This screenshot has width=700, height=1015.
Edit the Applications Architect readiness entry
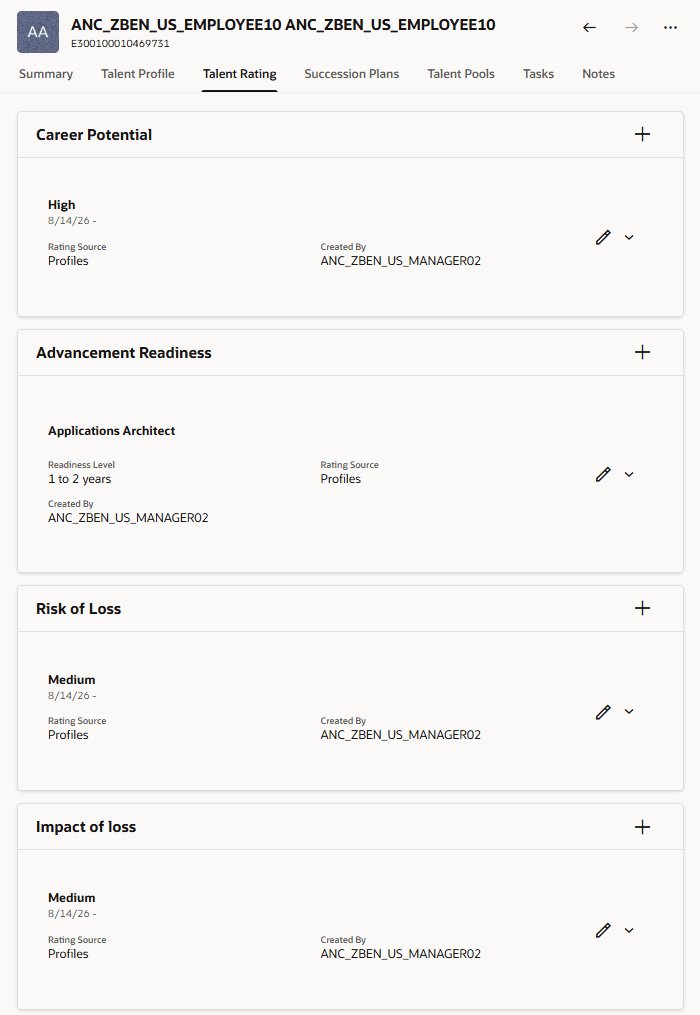point(603,474)
